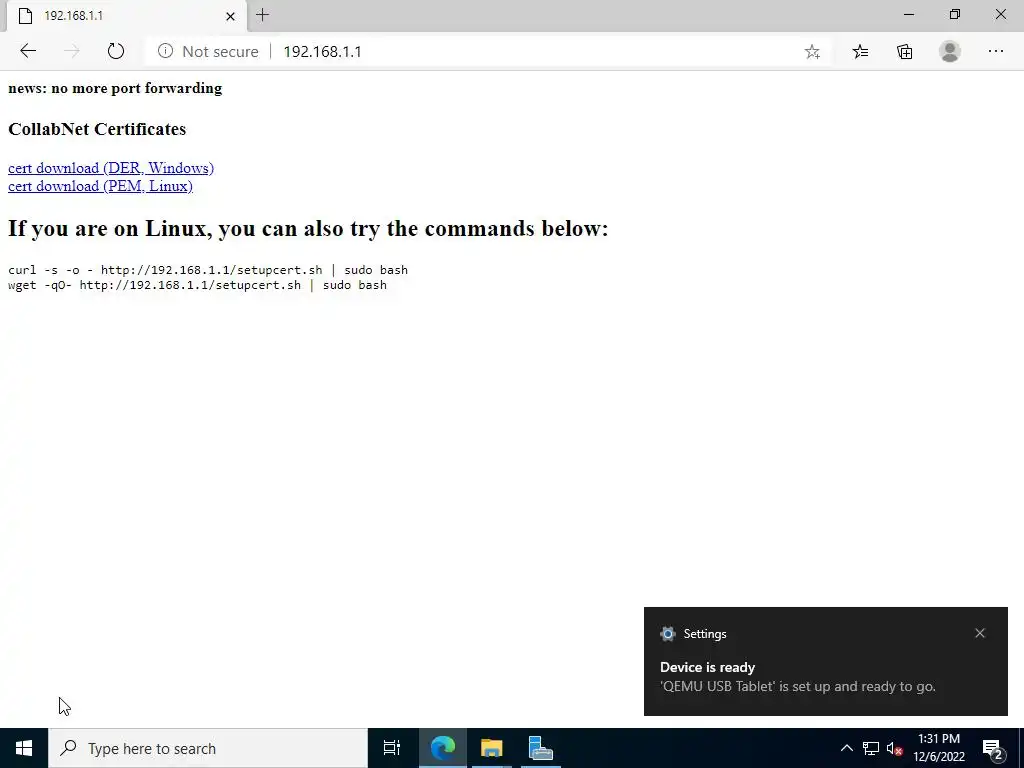Open the Settings and more ellipsis menu
Image resolution: width=1024 pixels, height=768 pixels.
(995, 51)
